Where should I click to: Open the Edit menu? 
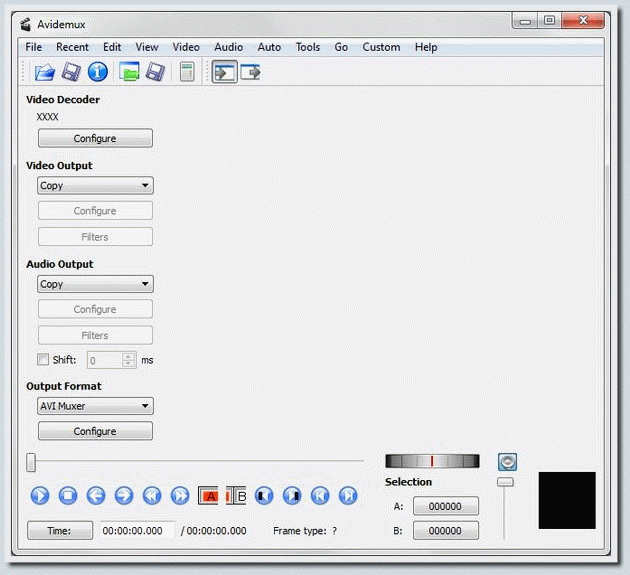point(112,47)
